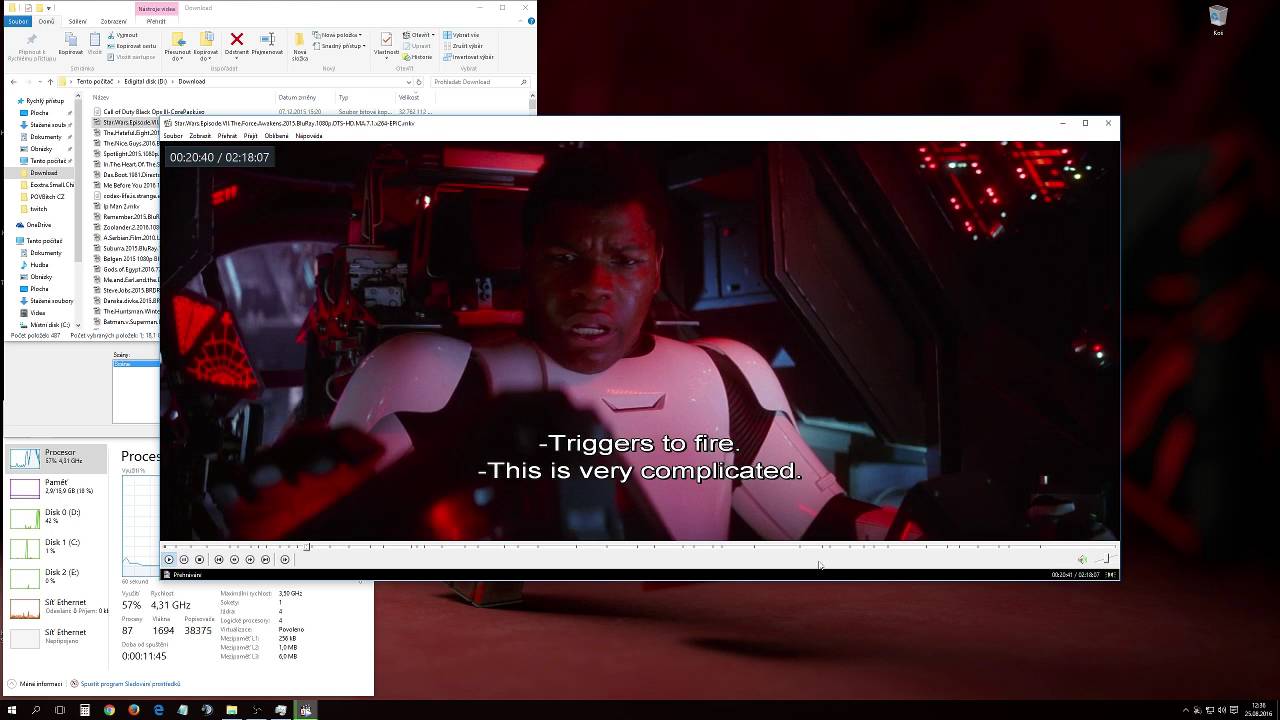Open the Nápověda menu in the media player
This screenshot has height=720, width=1280.
click(x=309, y=136)
